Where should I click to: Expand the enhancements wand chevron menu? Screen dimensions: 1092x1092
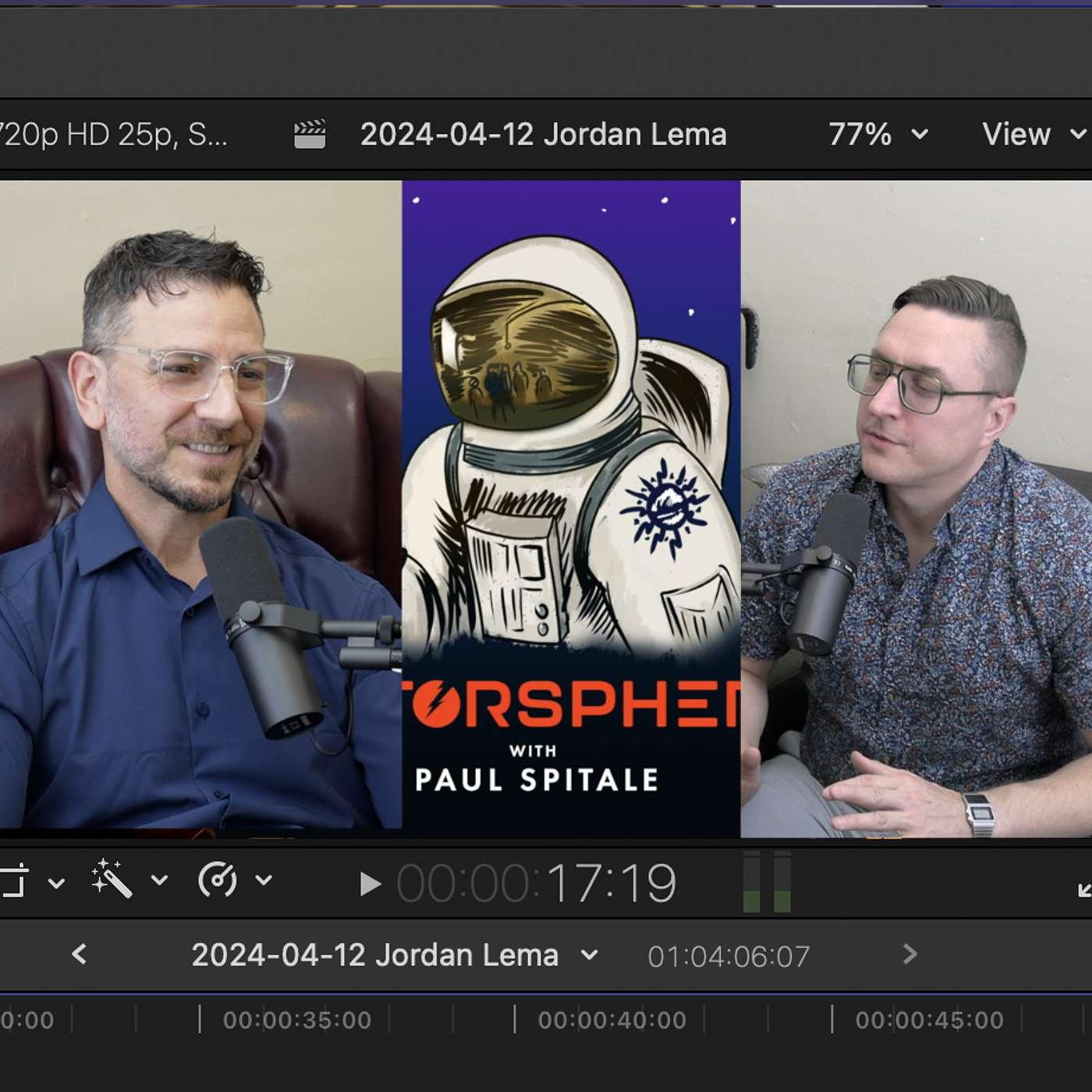pyautogui.click(x=159, y=881)
